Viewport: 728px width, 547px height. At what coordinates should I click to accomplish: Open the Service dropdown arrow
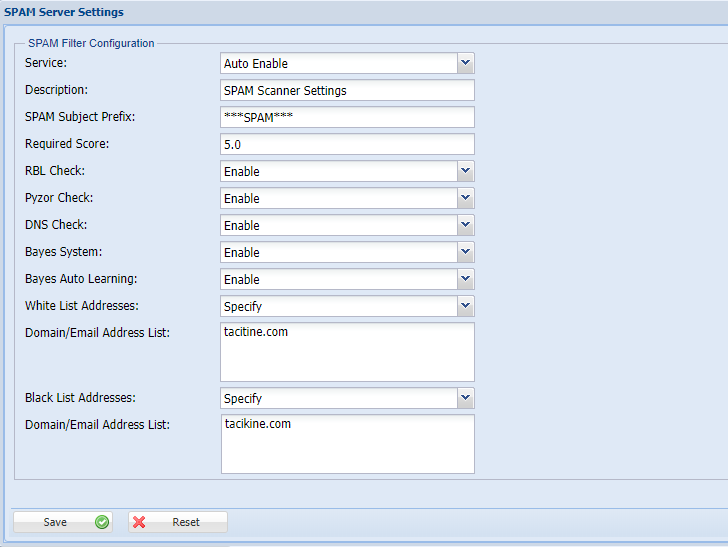(x=465, y=63)
